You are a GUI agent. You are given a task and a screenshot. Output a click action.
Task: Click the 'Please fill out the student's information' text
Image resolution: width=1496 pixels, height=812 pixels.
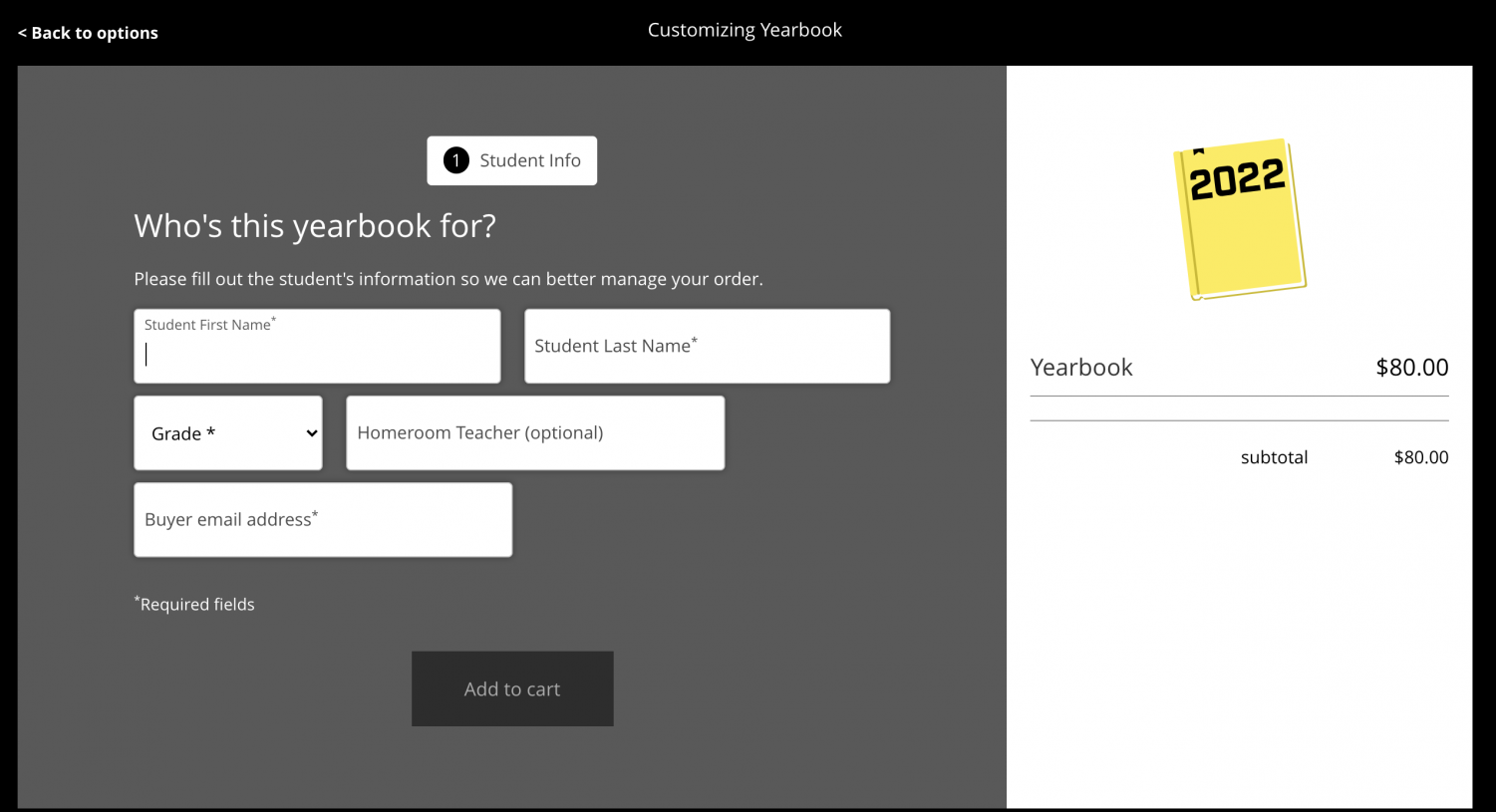click(449, 279)
